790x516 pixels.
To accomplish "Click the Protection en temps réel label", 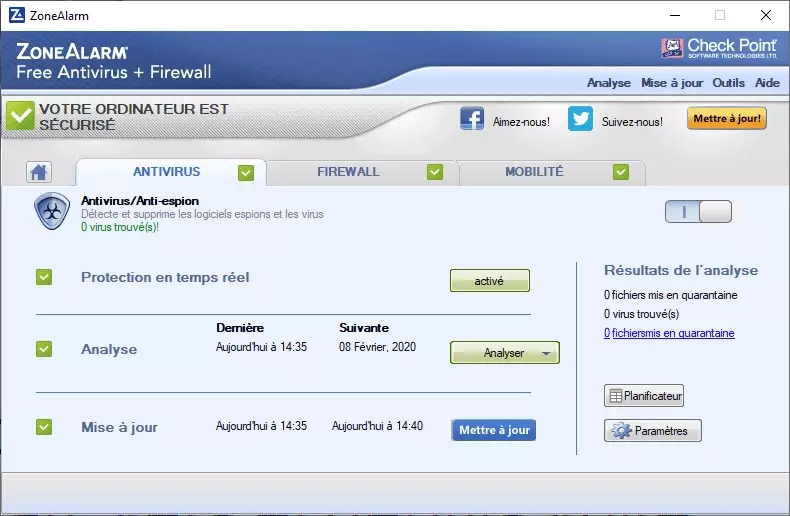I will tap(165, 277).
